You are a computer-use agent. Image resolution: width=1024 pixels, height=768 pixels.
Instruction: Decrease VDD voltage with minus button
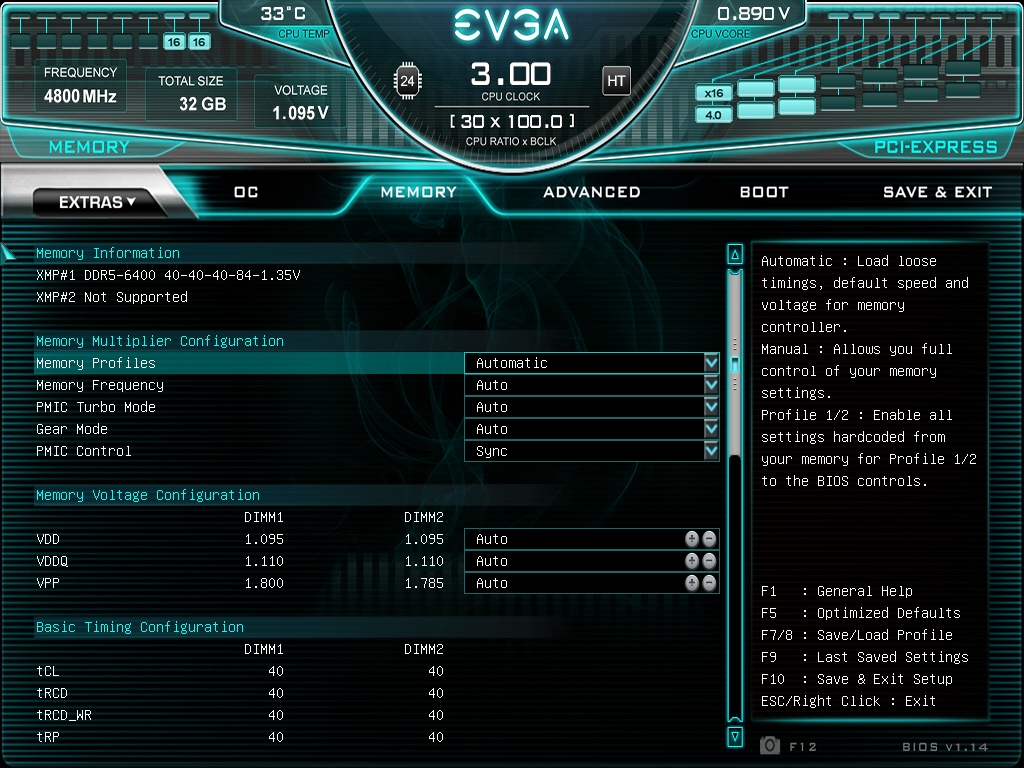coord(709,539)
